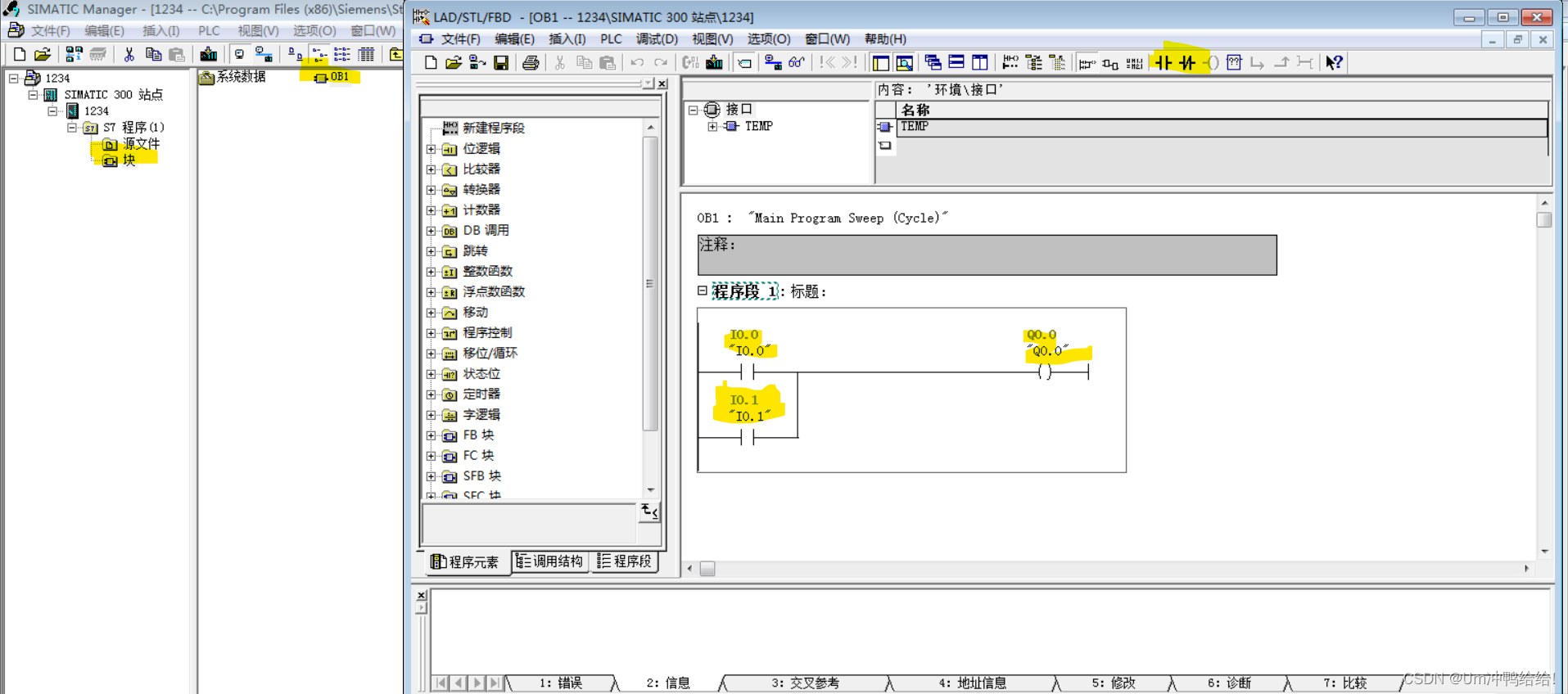The height and width of the screenshot is (694, 1568).
Task: Select Small Icons view in SIMATIC Manager toolbar
Action: pos(319,55)
